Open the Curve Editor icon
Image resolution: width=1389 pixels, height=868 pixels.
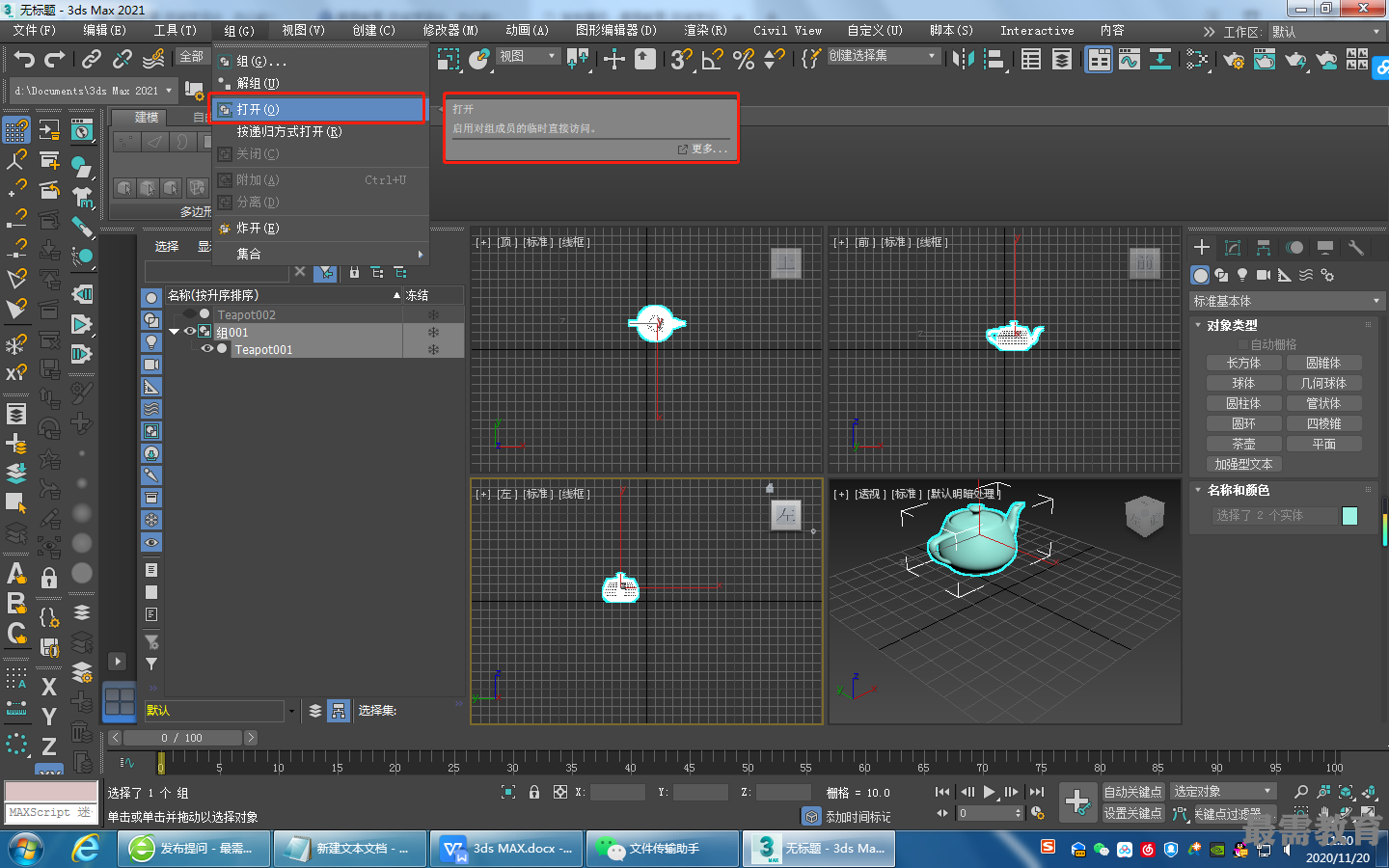point(1129,59)
